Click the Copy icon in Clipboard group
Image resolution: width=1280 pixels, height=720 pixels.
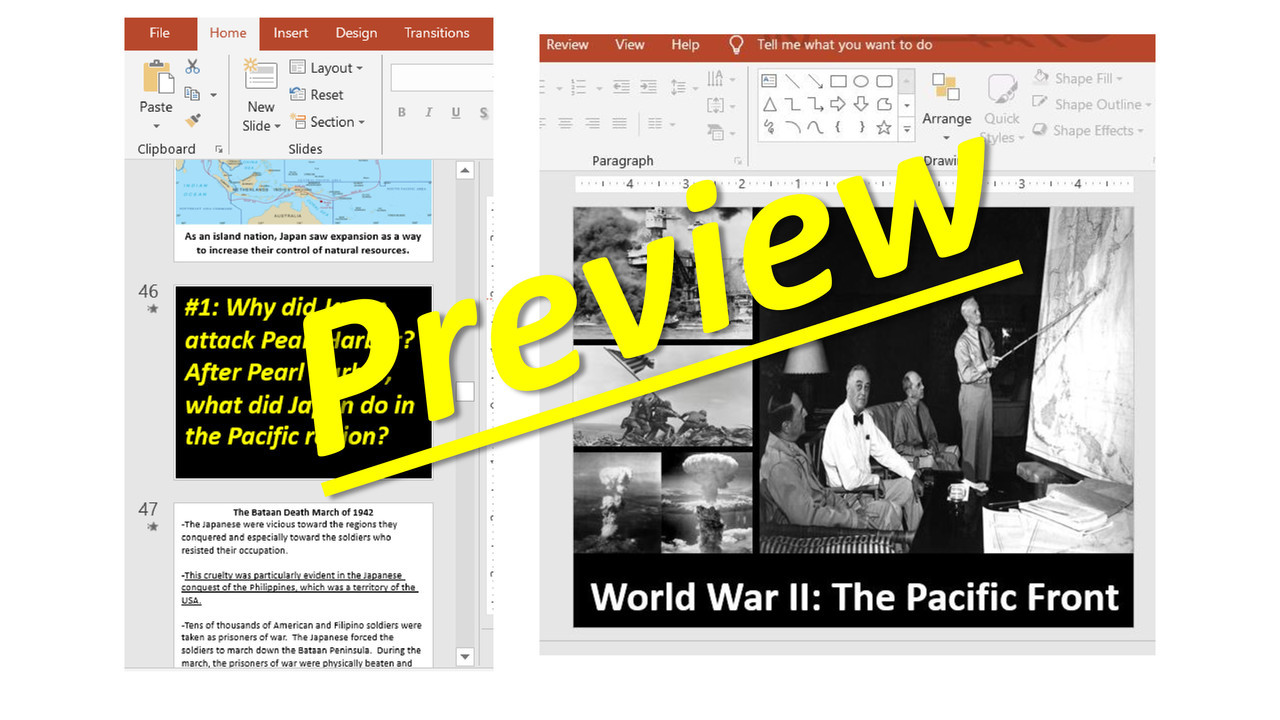[x=193, y=93]
